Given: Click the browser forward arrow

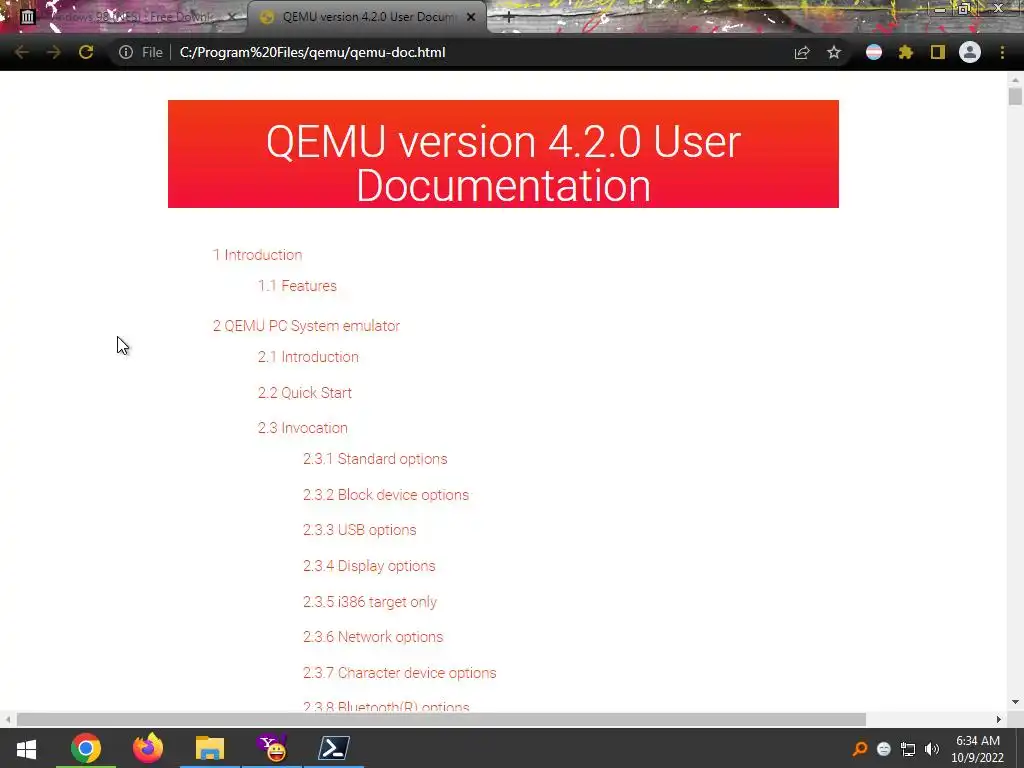Looking at the screenshot, I should point(54,52).
